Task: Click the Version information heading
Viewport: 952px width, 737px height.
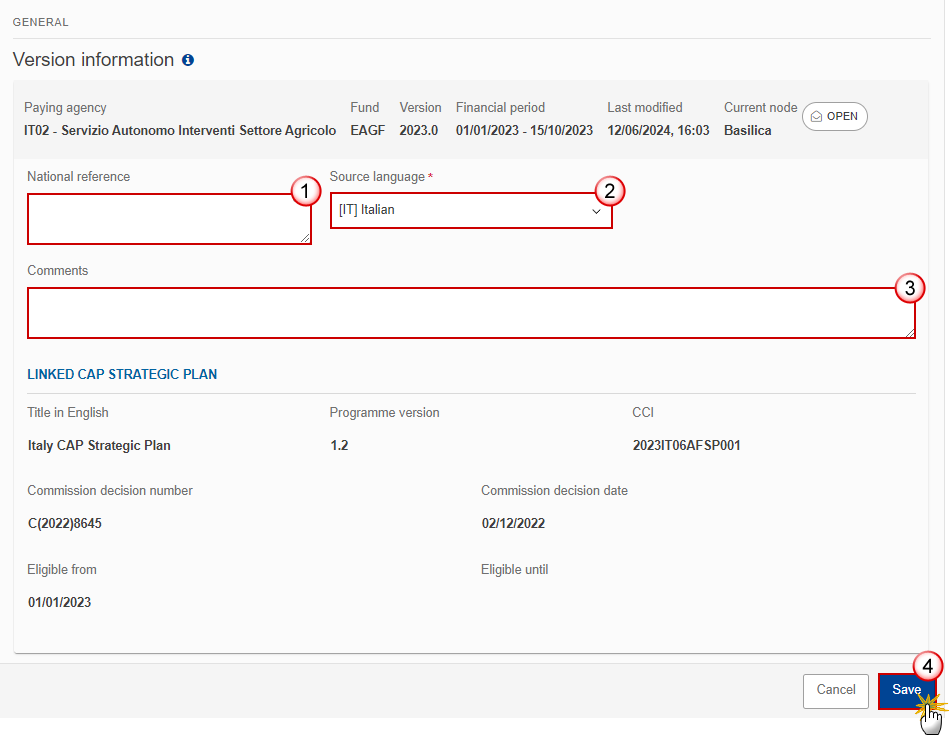Action: point(94,59)
